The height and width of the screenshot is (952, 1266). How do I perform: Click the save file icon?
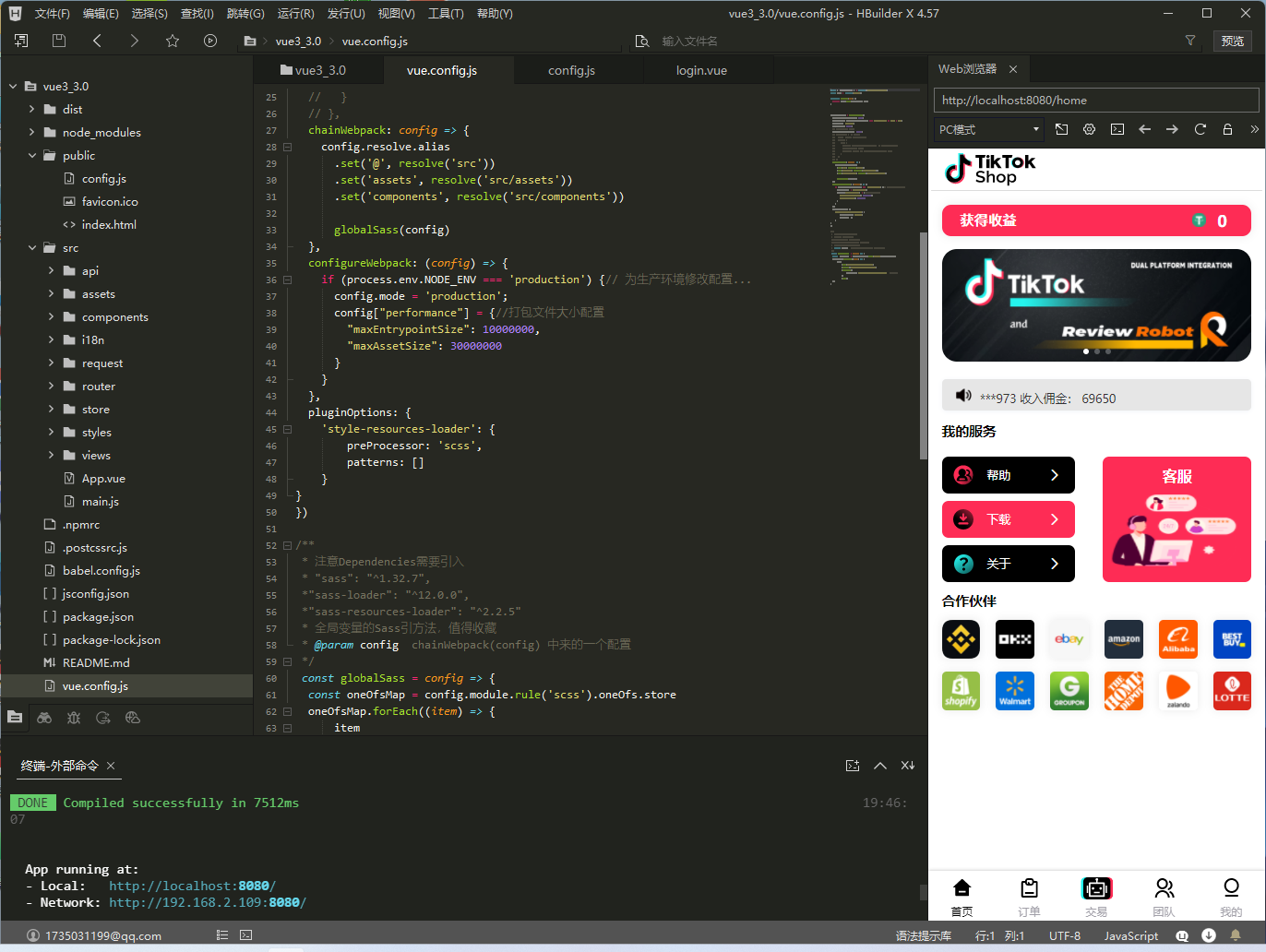[x=59, y=41]
